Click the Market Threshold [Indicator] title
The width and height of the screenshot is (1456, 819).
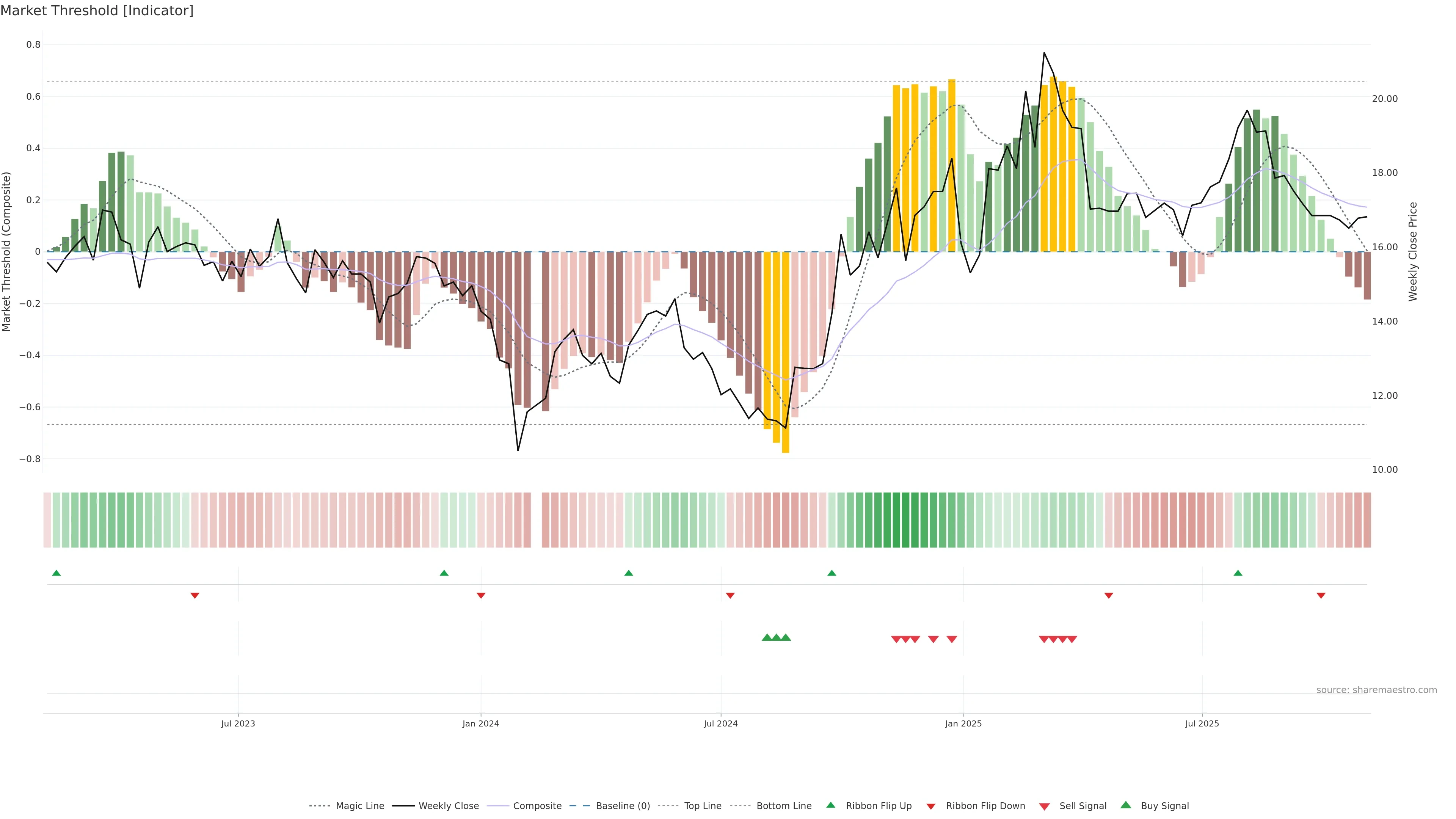(x=97, y=10)
